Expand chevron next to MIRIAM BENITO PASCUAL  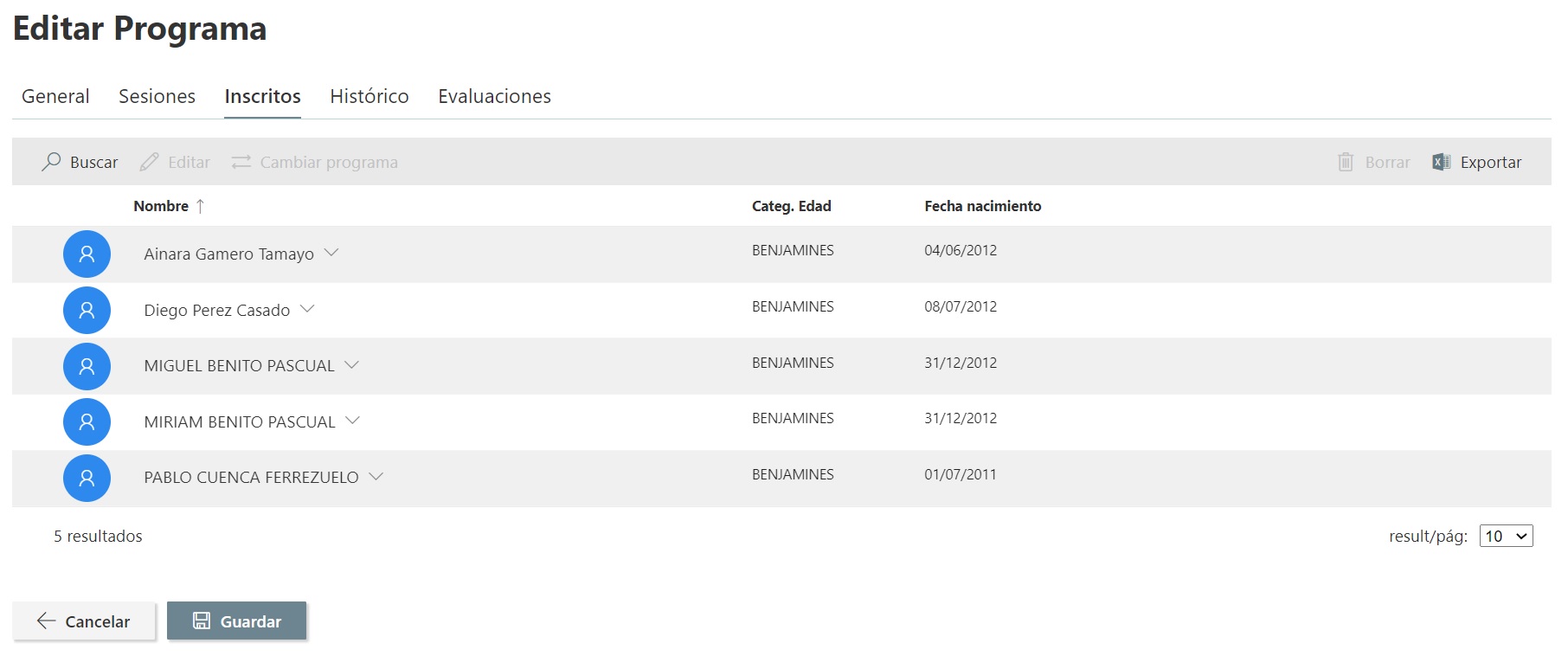pos(352,421)
